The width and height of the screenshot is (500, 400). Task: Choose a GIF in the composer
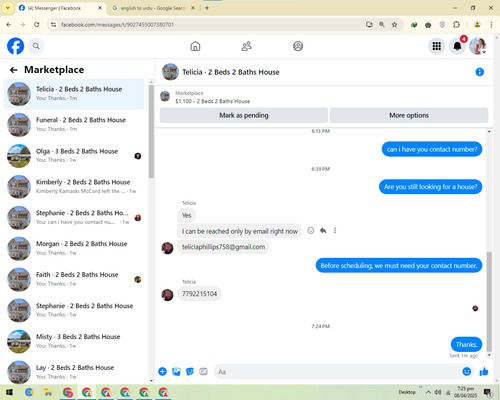click(x=203, y=371)
